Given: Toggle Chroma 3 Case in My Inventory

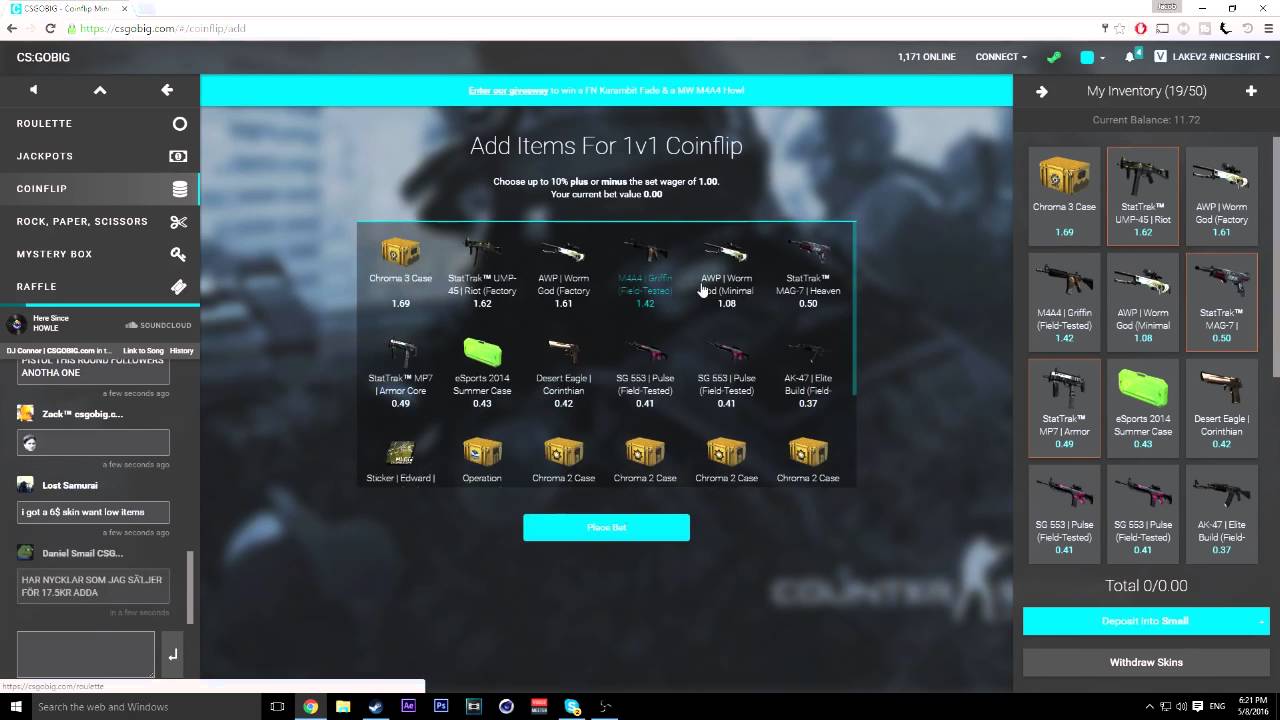Looking at the screenshot, I should (x=1064, y=196).
